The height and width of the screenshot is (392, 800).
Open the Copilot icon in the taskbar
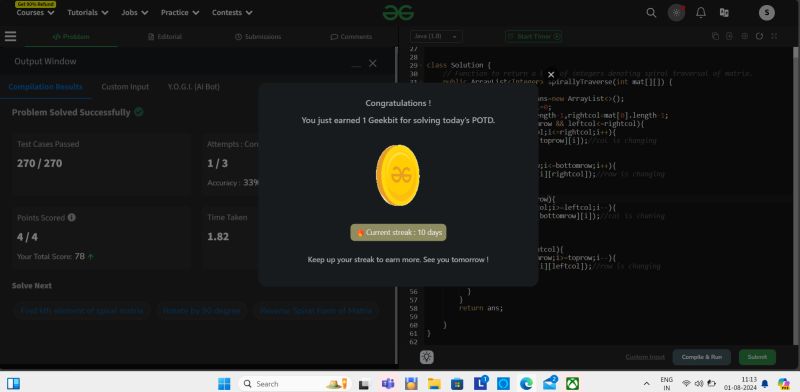tap(784, 383)
